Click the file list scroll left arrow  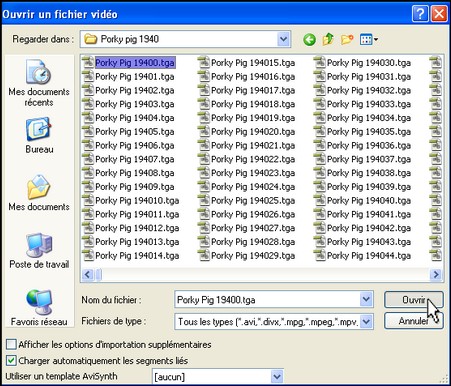[x=88, y=275]
